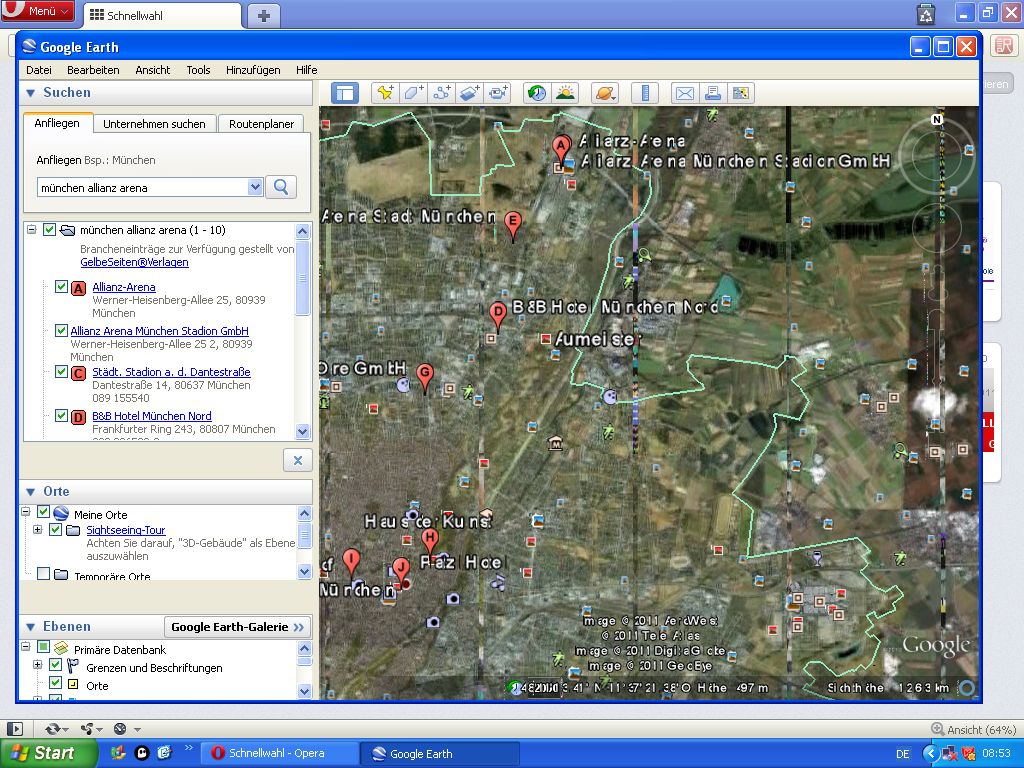Switch to Schnellwahl - Opera taskbar window

[278, 753]
